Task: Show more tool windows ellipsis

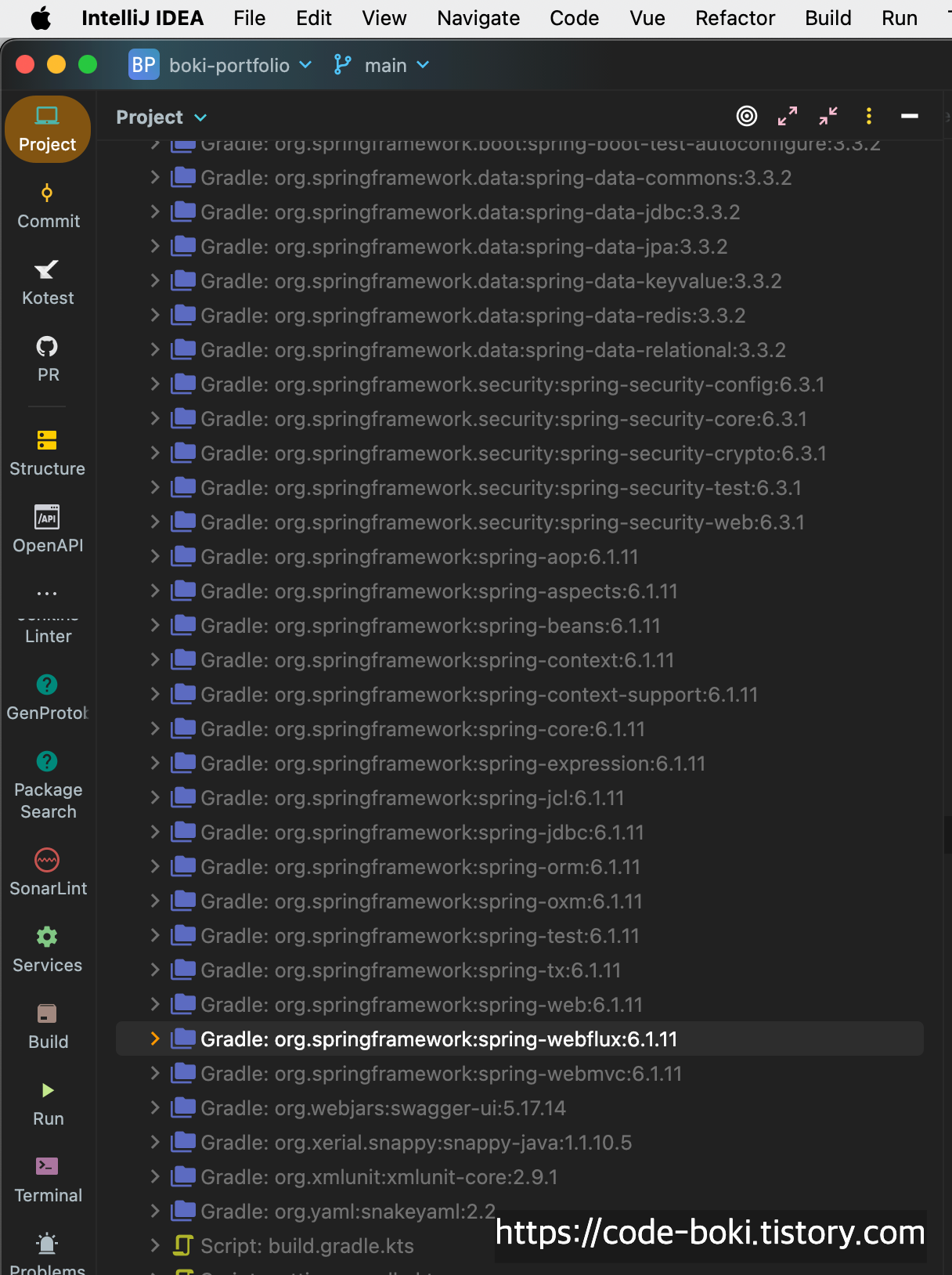Action: 48,594
